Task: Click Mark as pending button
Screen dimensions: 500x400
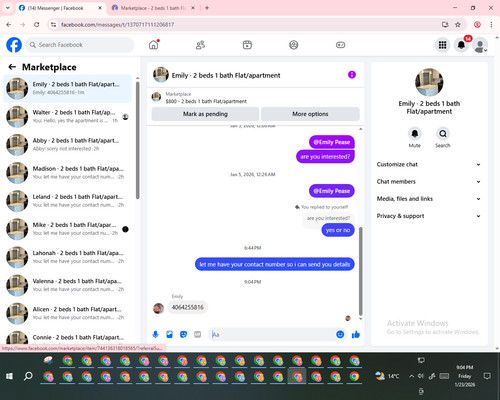Action: 205,114
